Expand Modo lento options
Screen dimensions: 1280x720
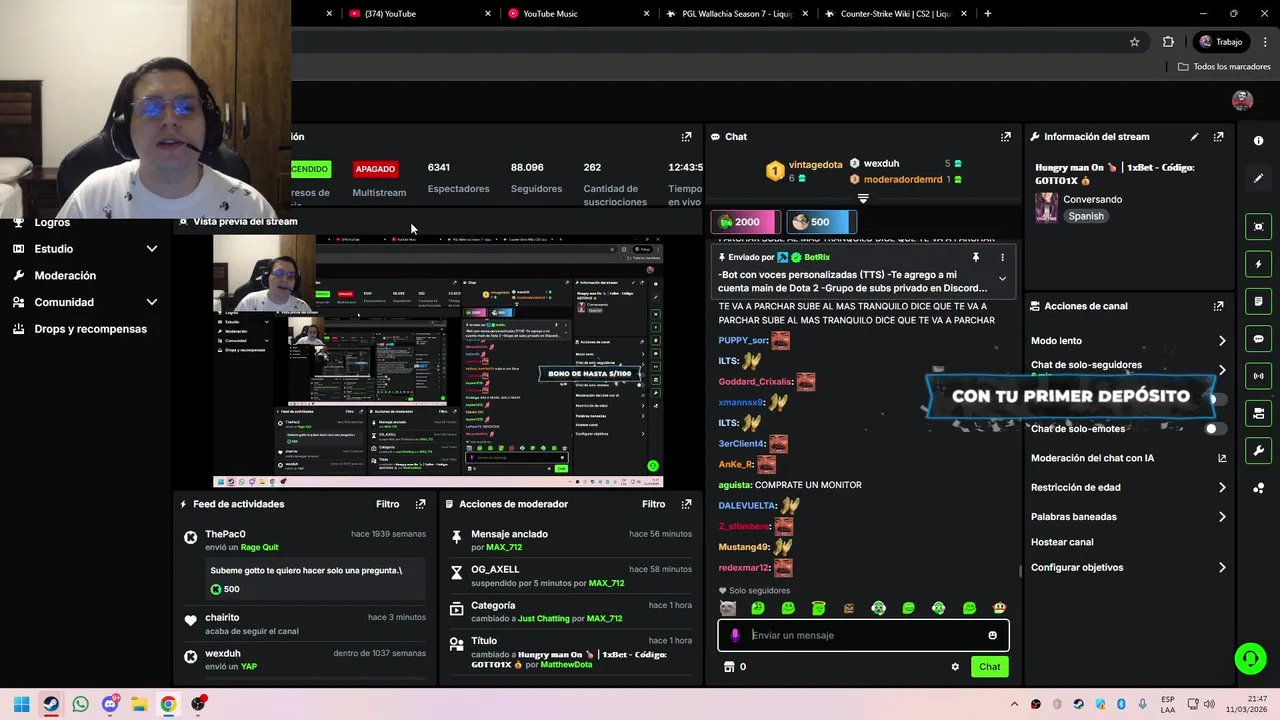tap(1222, 341)
